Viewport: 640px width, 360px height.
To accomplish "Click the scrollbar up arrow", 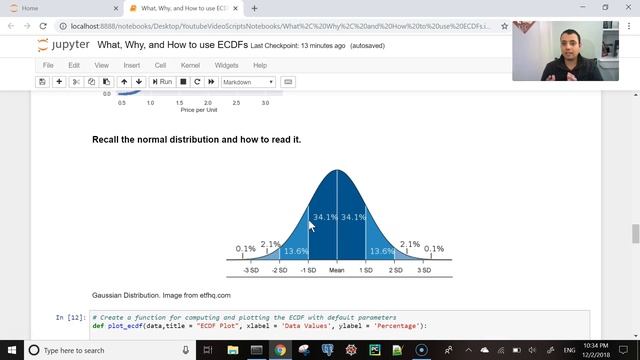I will pyautogui.click(x=636, y=95).
